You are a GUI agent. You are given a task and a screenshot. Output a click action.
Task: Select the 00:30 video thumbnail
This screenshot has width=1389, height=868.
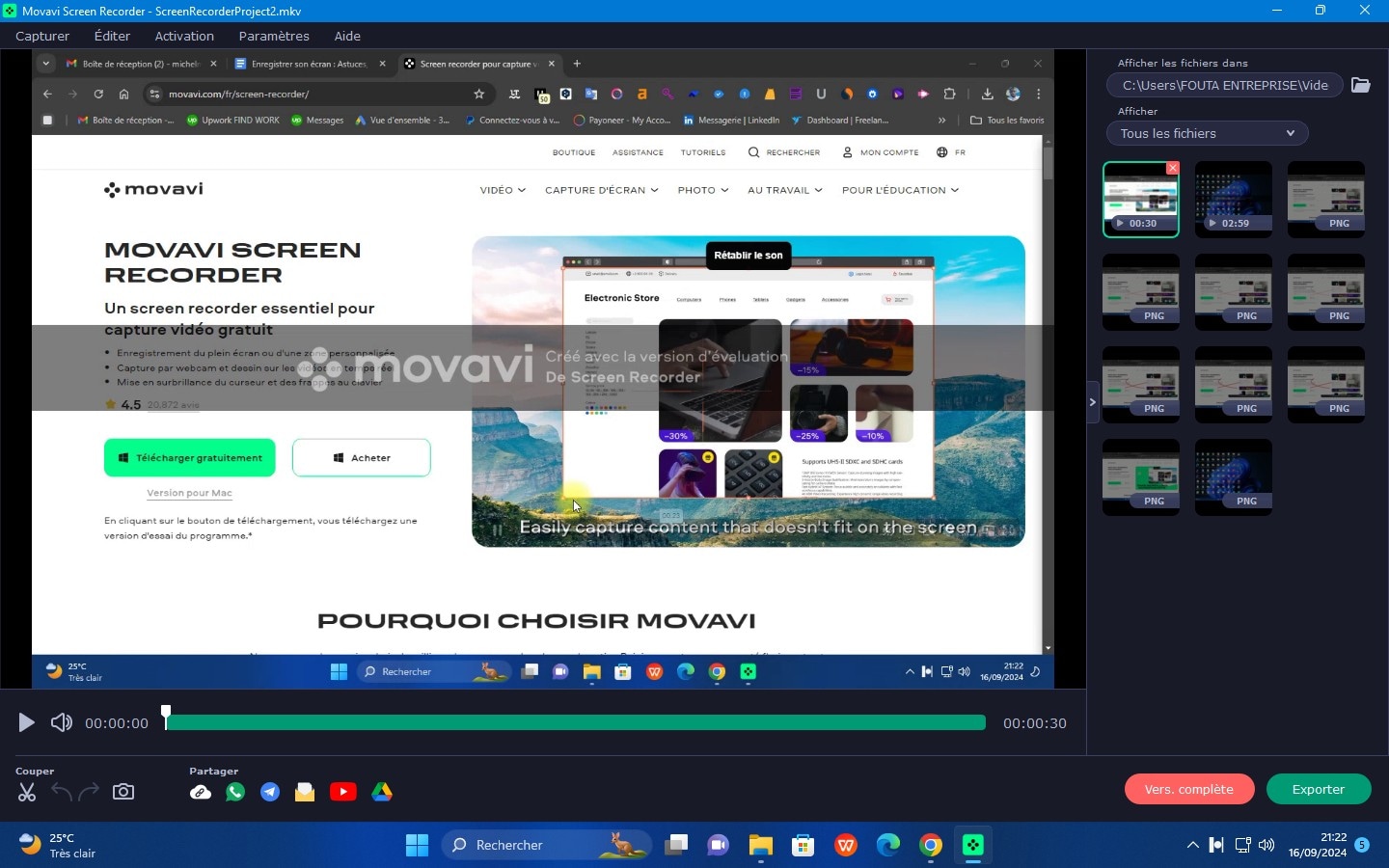coord(1141,200)
